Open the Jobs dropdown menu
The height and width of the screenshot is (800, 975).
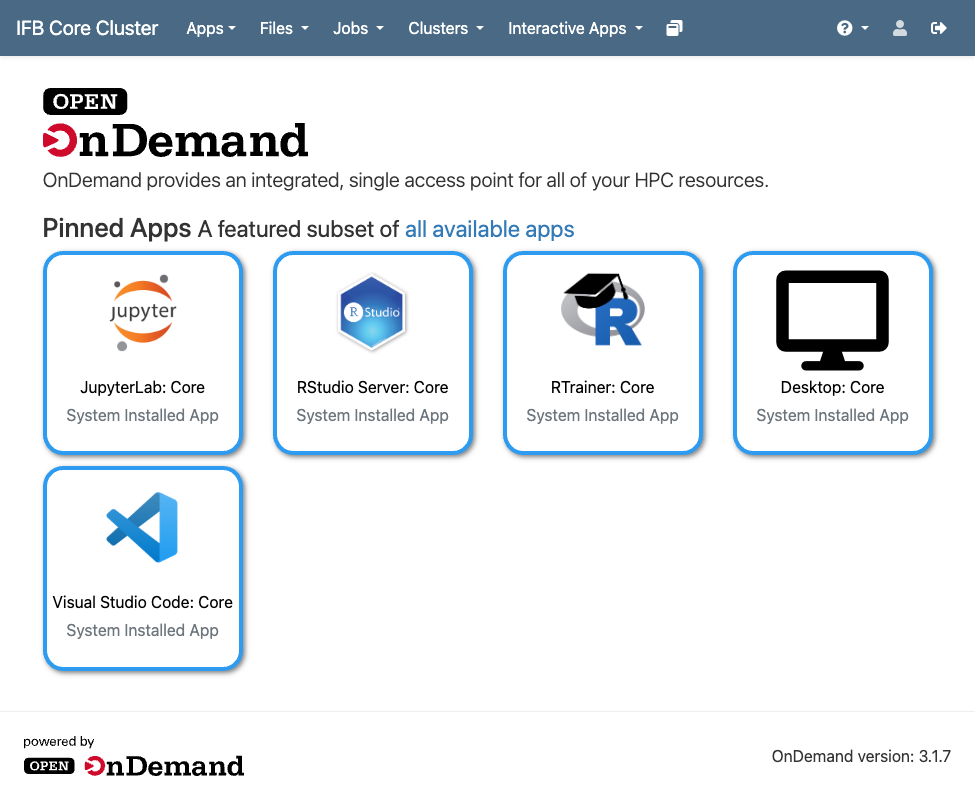pos(358,28)
